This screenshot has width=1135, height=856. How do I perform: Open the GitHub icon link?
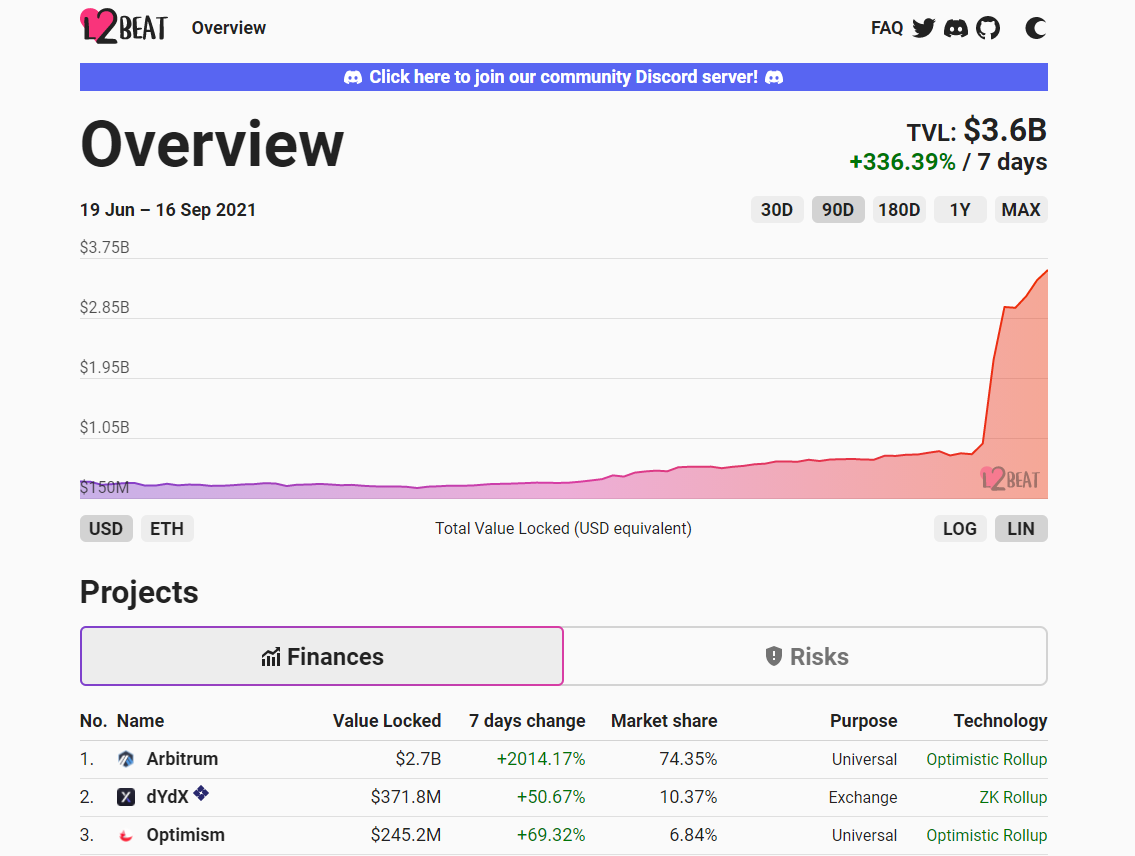pos(988,28)
